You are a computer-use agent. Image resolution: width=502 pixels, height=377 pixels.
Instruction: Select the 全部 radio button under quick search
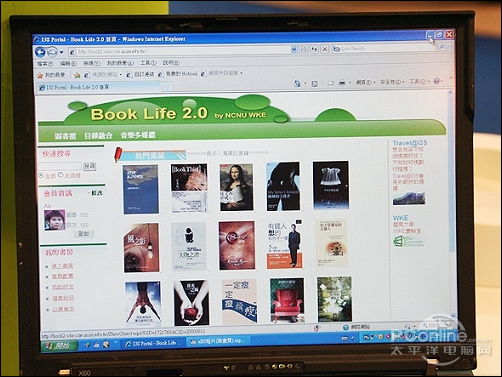[41, 175]
